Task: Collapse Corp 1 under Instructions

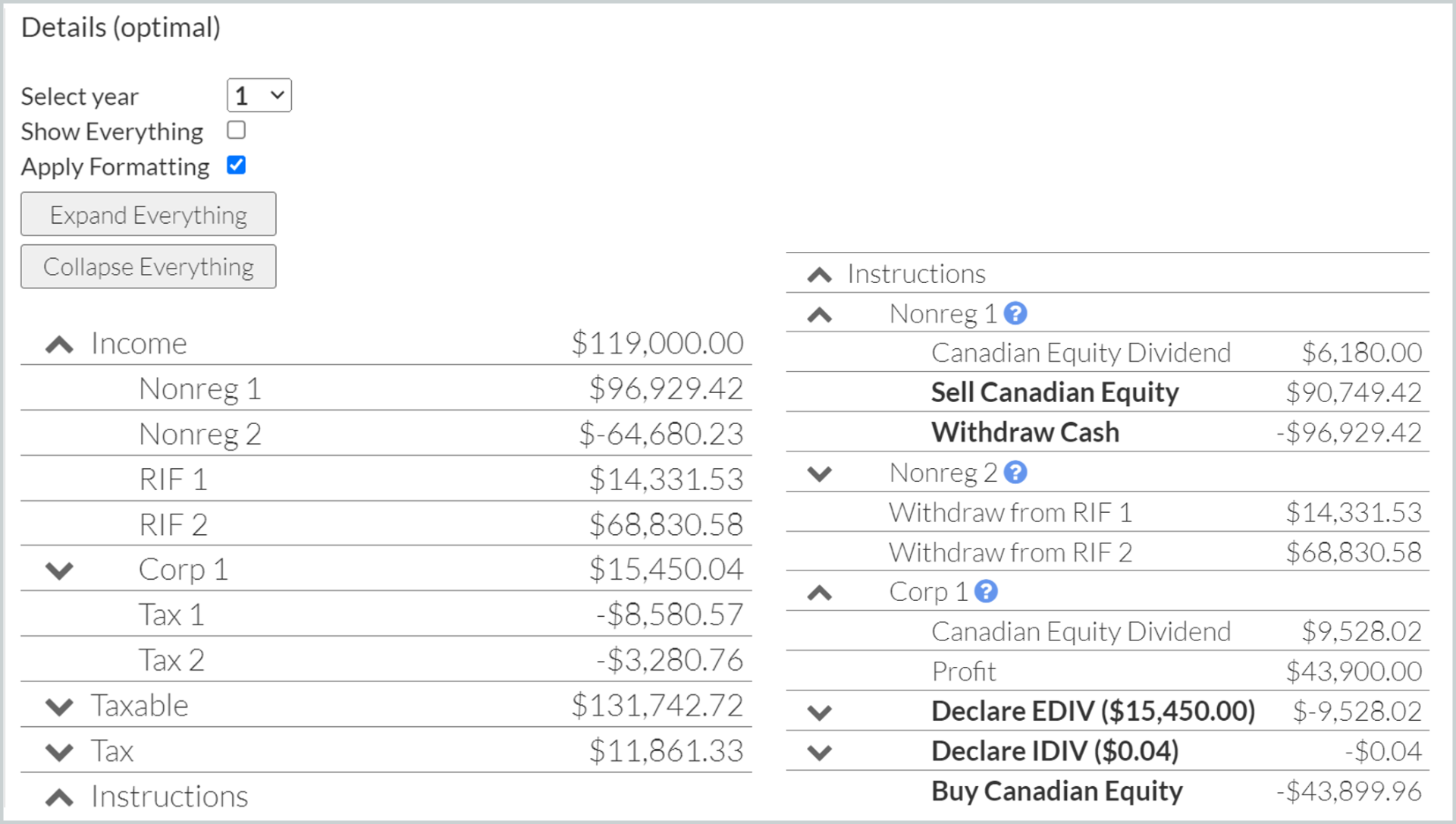Action: [819, 592]
